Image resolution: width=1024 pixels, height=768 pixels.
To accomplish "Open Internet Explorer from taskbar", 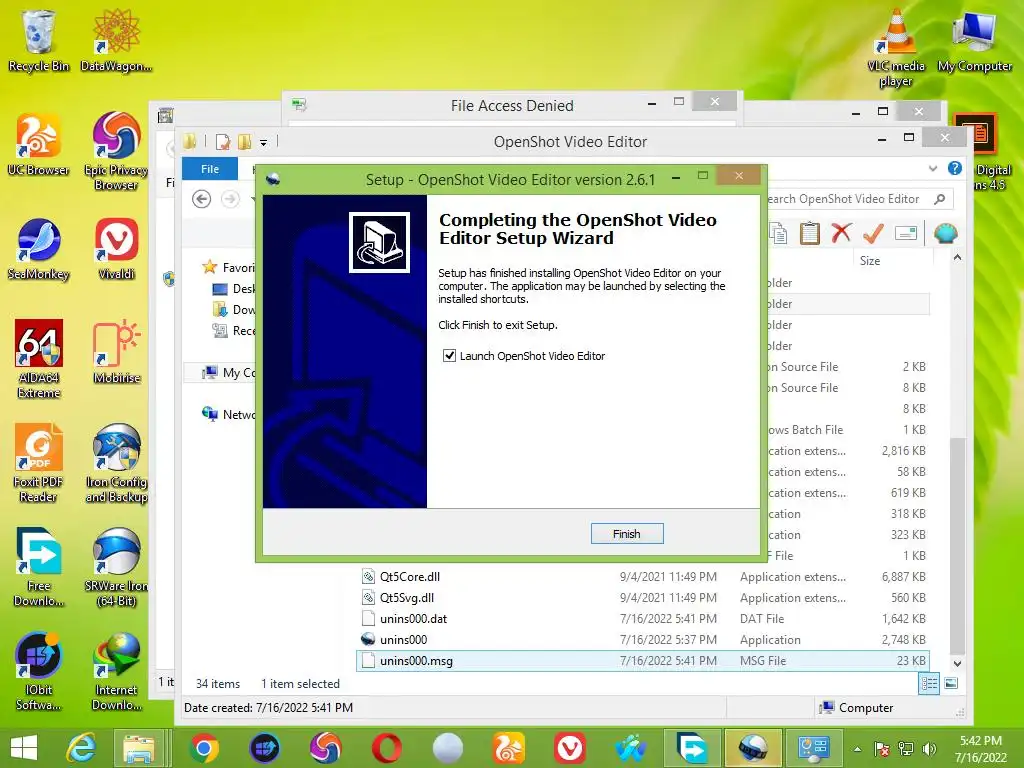I will [81, 748].
